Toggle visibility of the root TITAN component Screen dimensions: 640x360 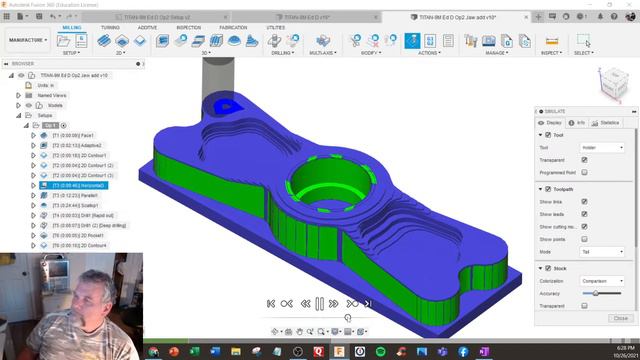pyautogui.click(x=21, y=76)
